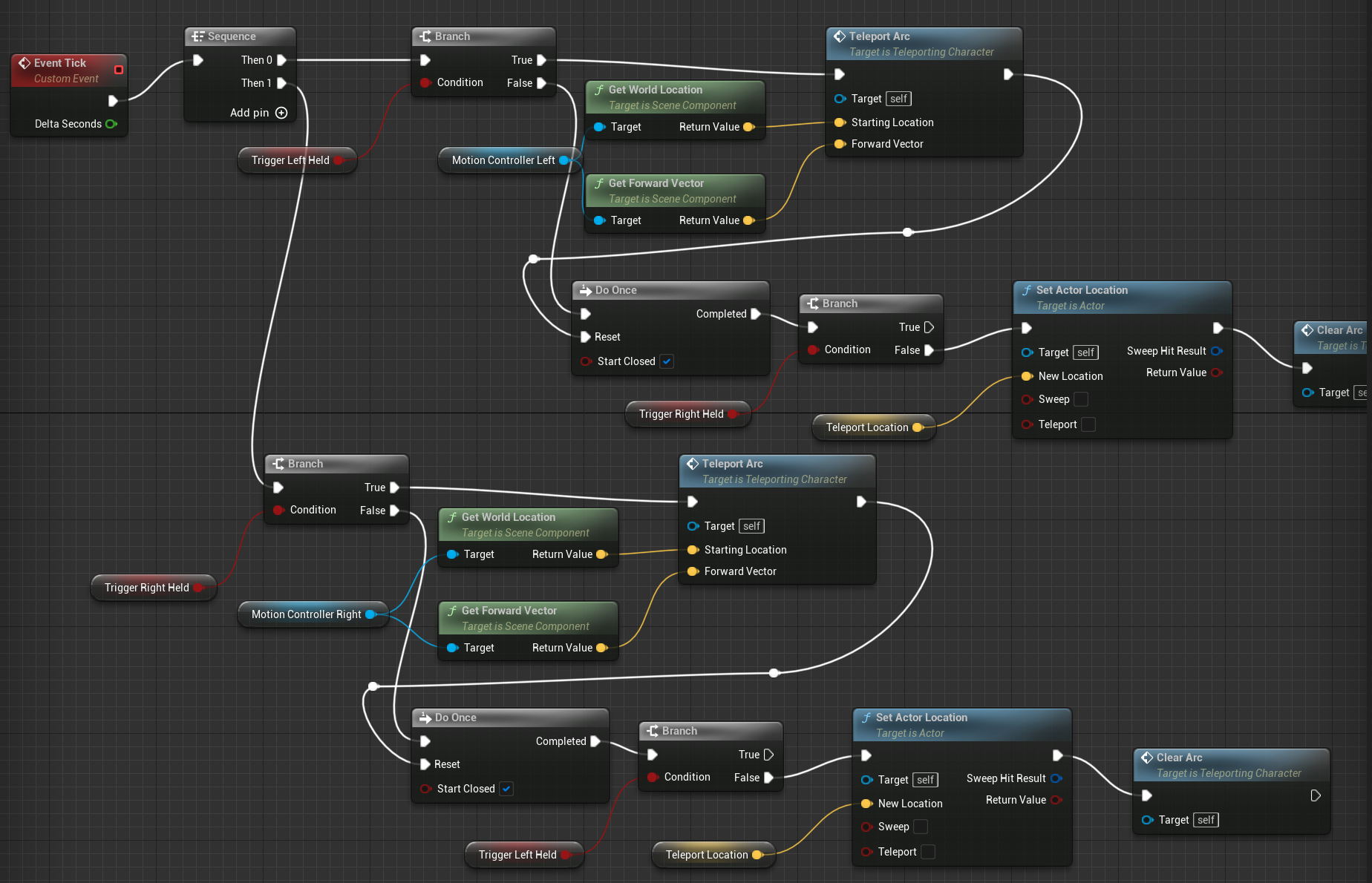Select the Sequence node's header icon

point(198,36)
